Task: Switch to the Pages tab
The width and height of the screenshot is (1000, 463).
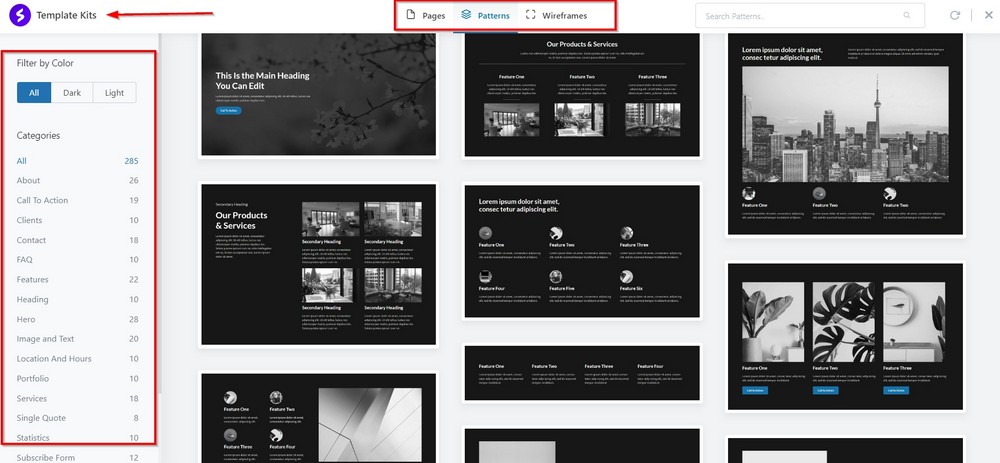Action: click(425, 15)
